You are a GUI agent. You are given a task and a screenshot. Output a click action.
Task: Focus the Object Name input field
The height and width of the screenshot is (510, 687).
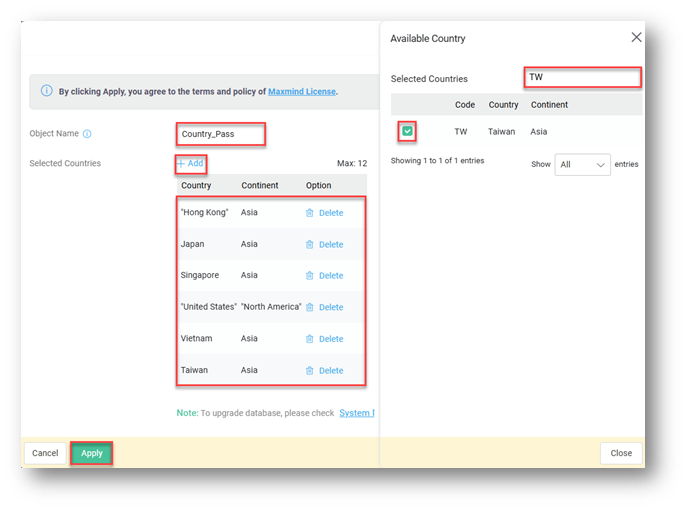pos(220,134)
